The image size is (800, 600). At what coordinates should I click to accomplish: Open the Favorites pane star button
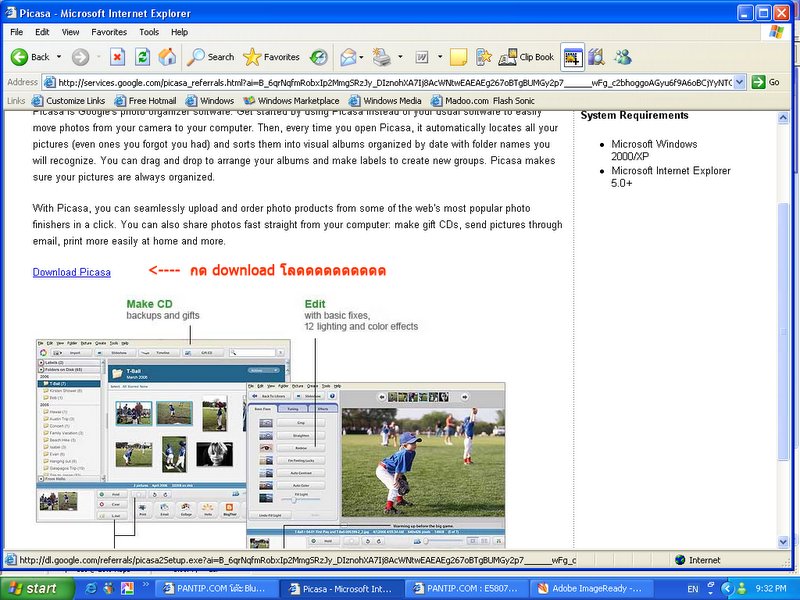click(271, 57)
